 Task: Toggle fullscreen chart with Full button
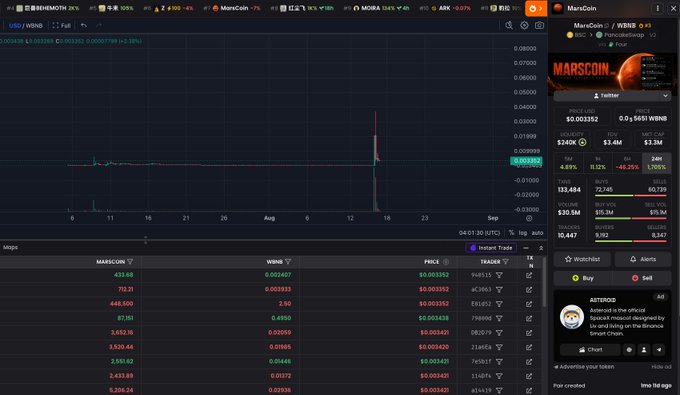[62, 26]
